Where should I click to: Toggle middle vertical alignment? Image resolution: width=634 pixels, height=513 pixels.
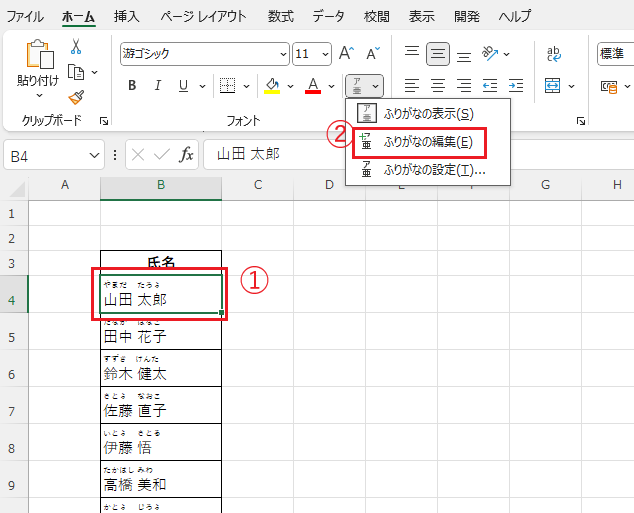point(438,54)
